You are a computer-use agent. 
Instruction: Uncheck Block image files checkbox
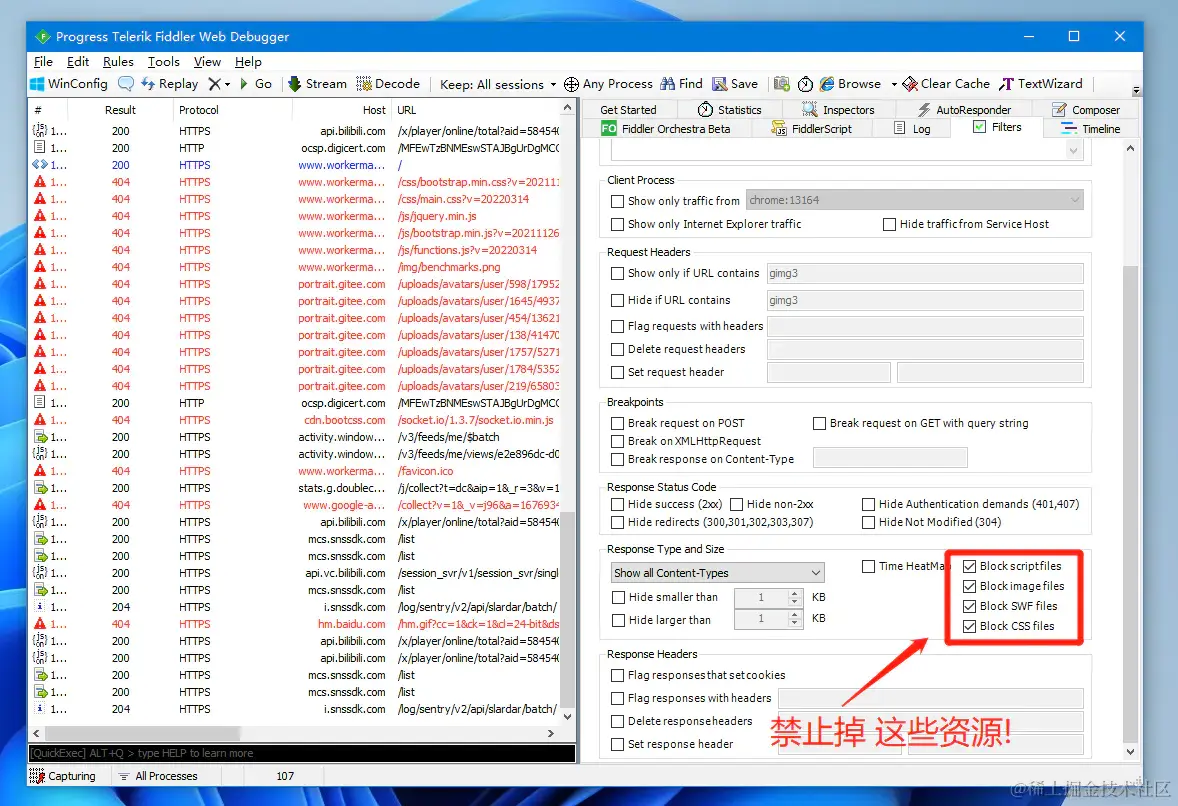pos(969,586)
